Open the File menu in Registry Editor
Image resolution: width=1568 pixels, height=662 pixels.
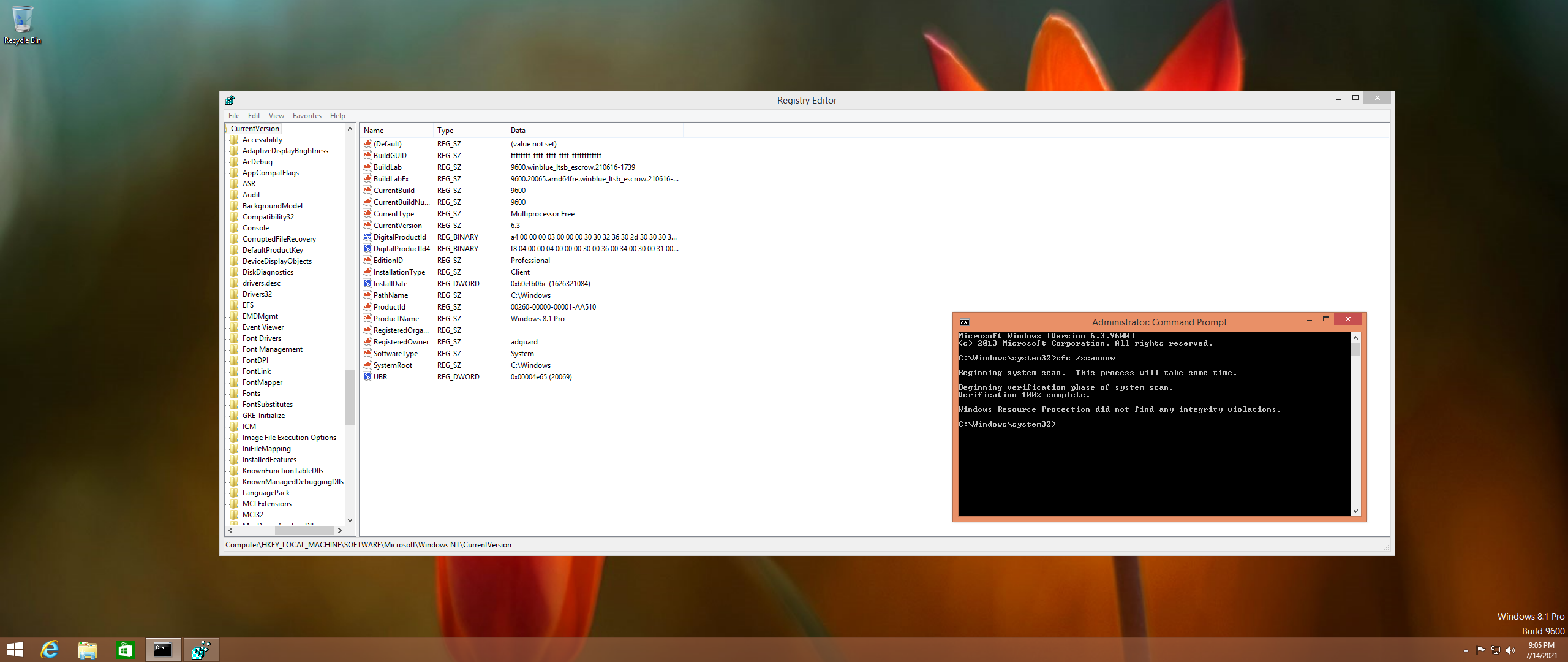(234, 116)
